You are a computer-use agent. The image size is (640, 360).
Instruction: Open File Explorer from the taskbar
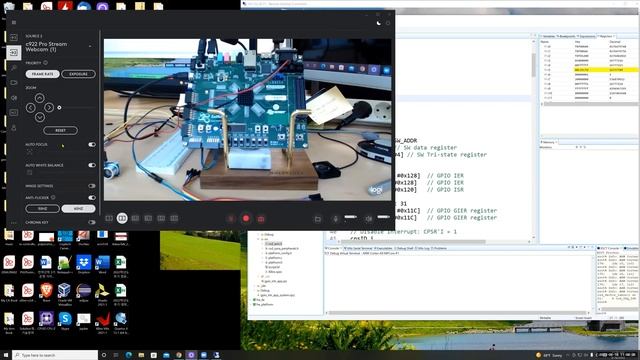(x=141, y=355)
